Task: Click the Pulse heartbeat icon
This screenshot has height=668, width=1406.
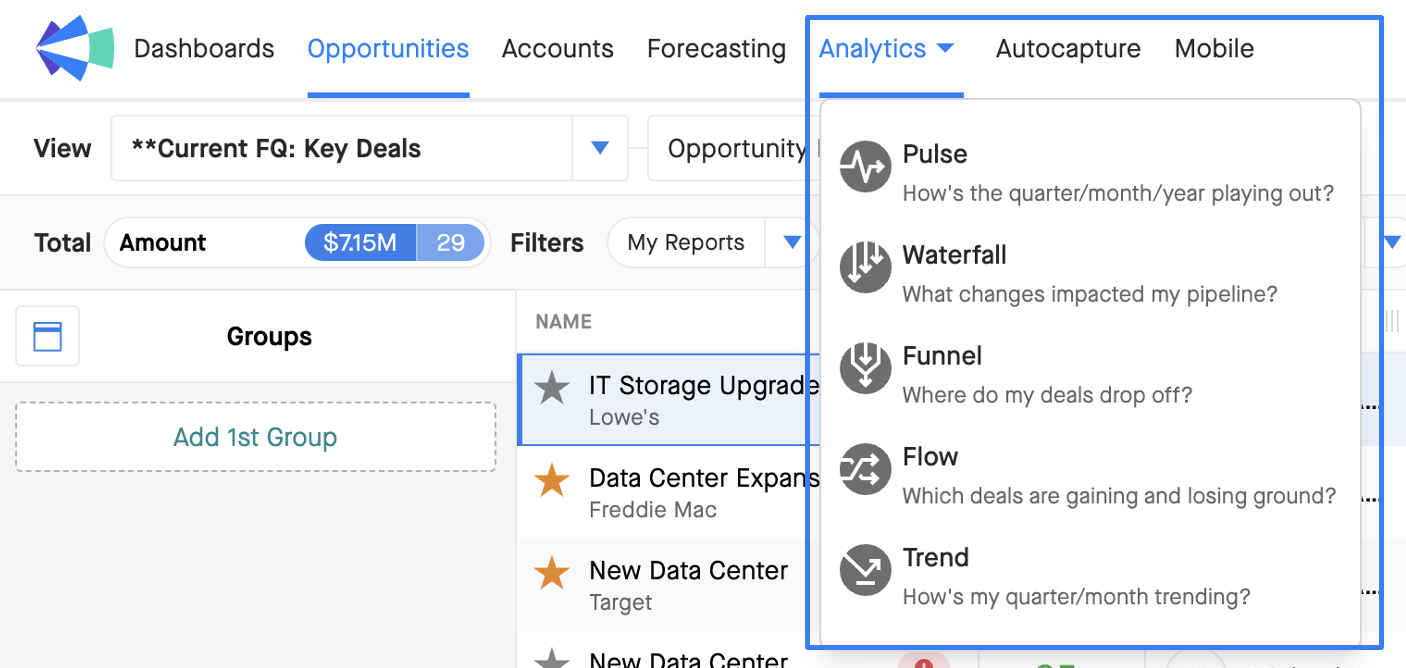Action: pos(865,166)
